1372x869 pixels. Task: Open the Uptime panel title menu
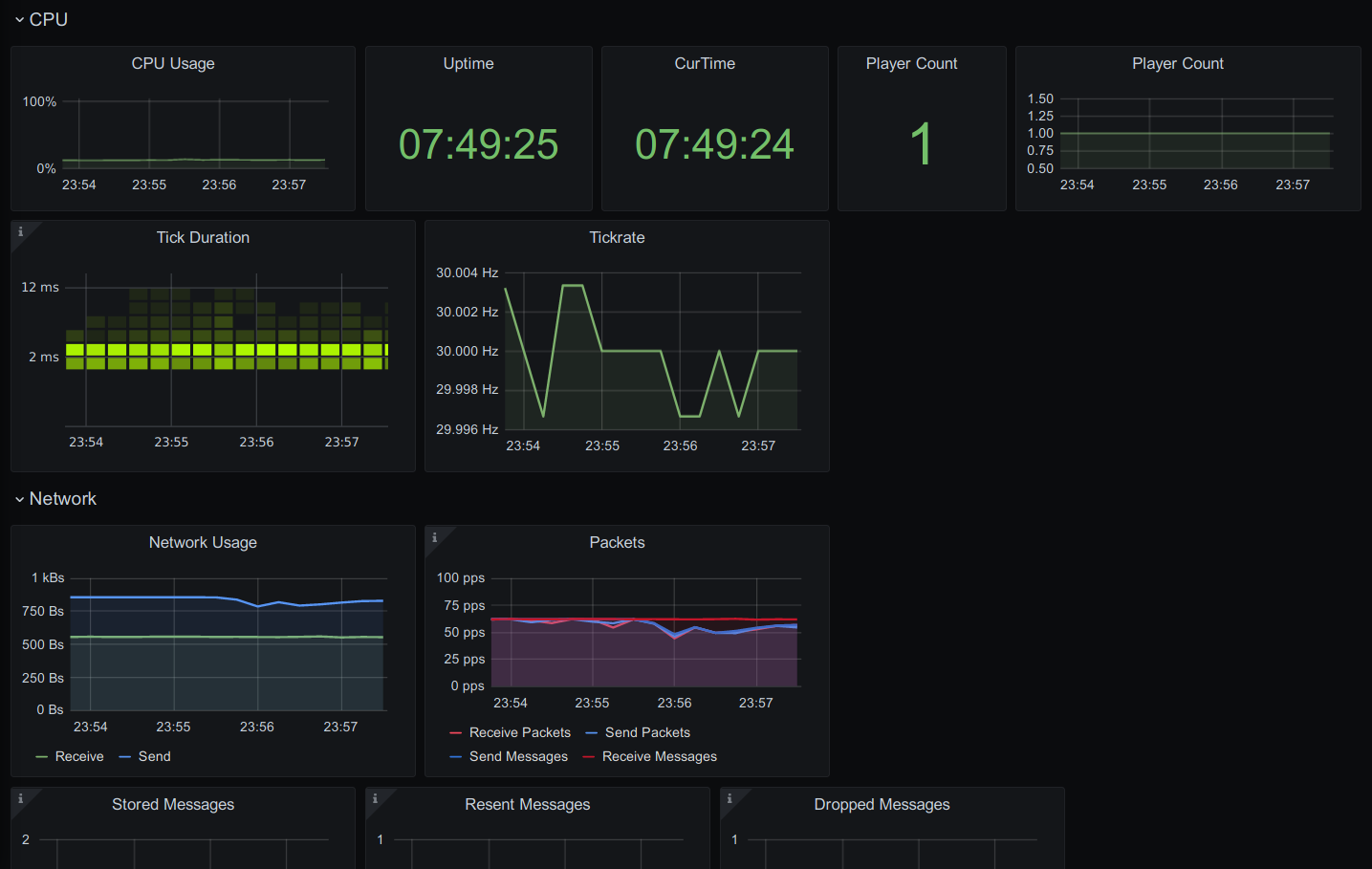[x=468, y=63]
